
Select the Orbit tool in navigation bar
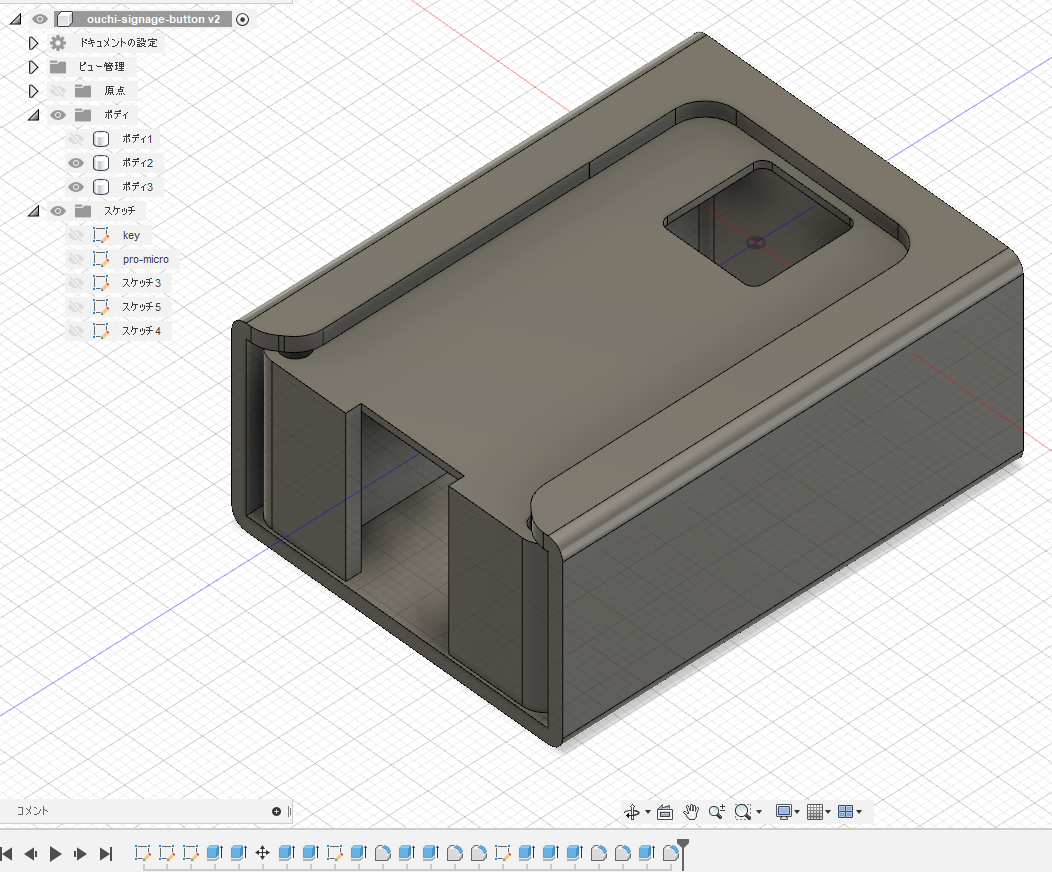[631, 812]
